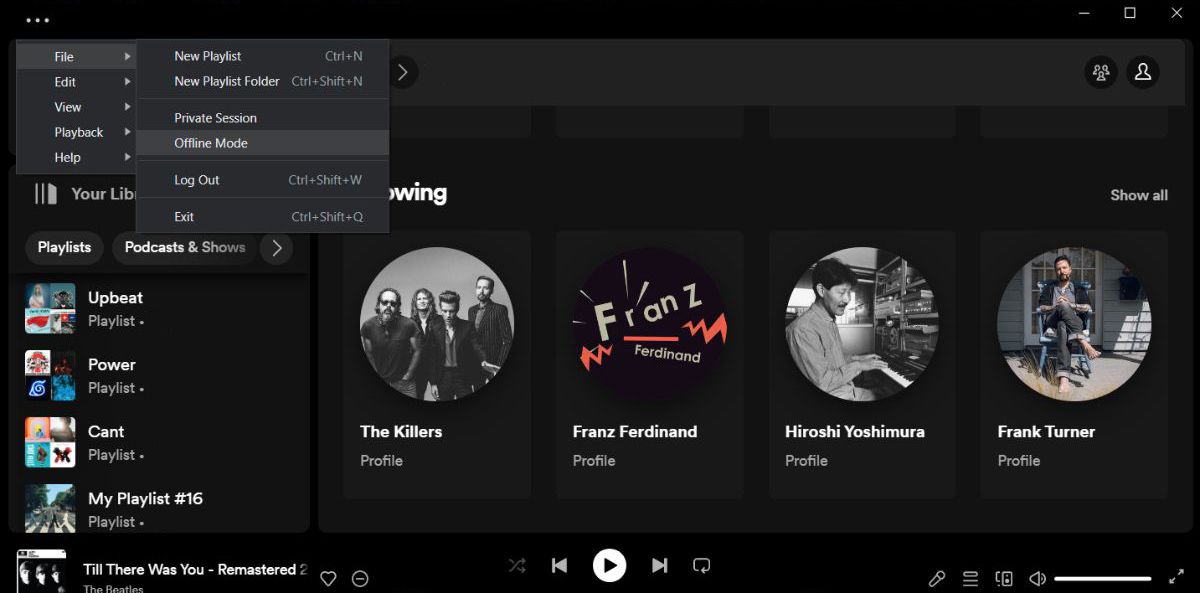Start a Private Session
The width and height of the screenshot is (1200, 593).
coord(263,118)
